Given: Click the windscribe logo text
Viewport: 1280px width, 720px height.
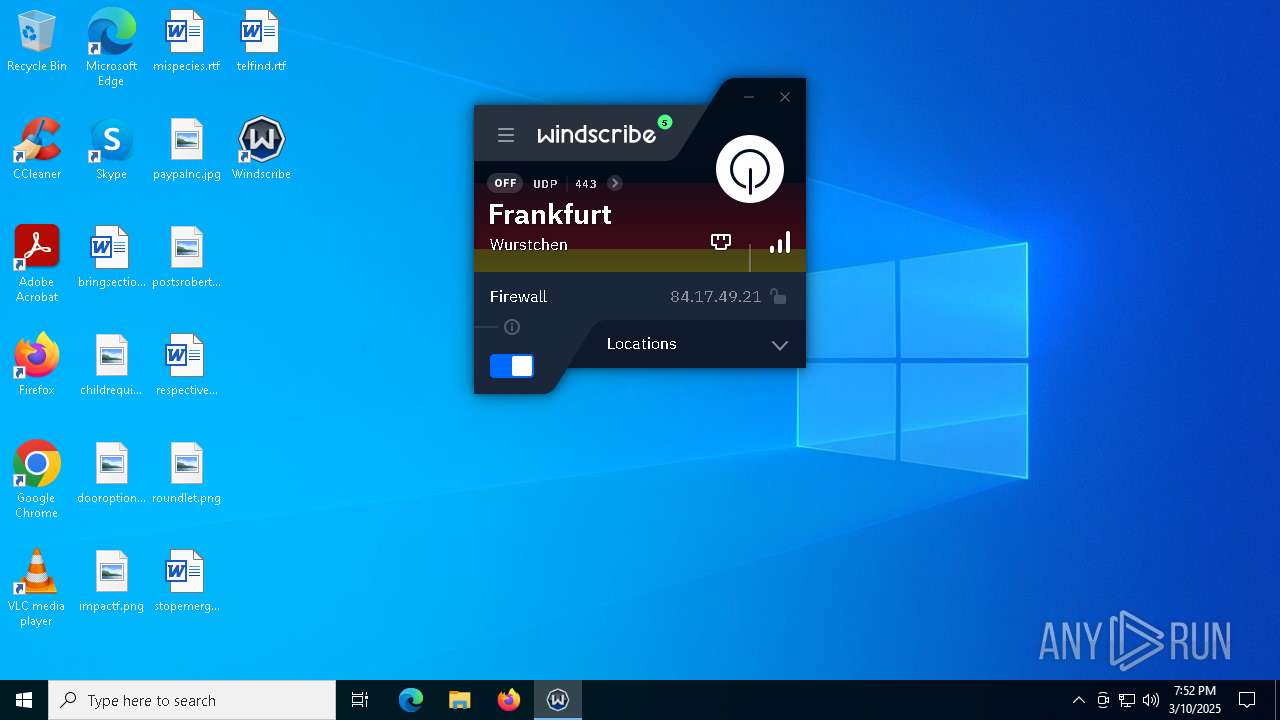Looking at the screenshot, I should pos(597,134).
